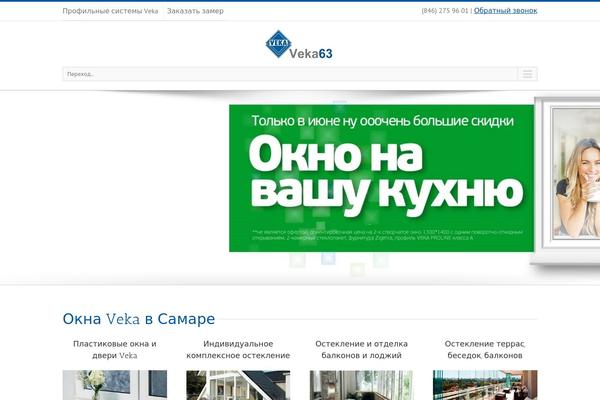The width and height of the screenshot is (600, 400).
Task: Click the thumbnail under 'Пластиковые окна и двери Veka'
Action: point(115,385)
